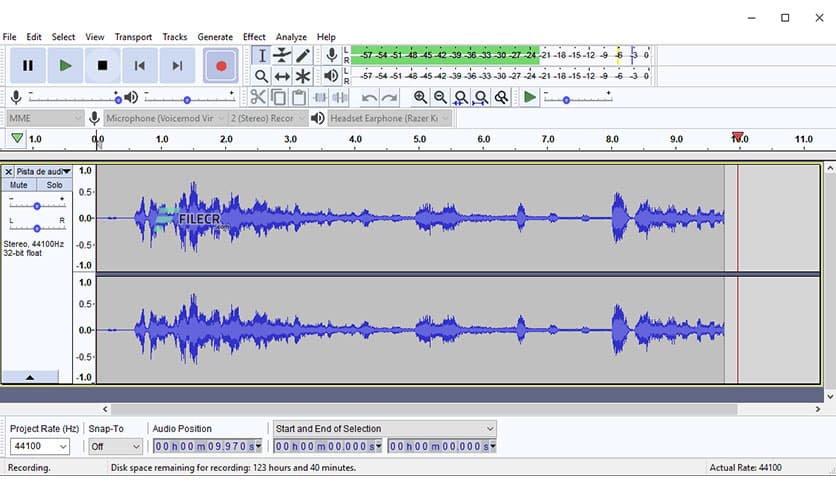This screenshot has height=484, width=836.
Task: Select the Draw pencil tool
Action: (303, 55)
